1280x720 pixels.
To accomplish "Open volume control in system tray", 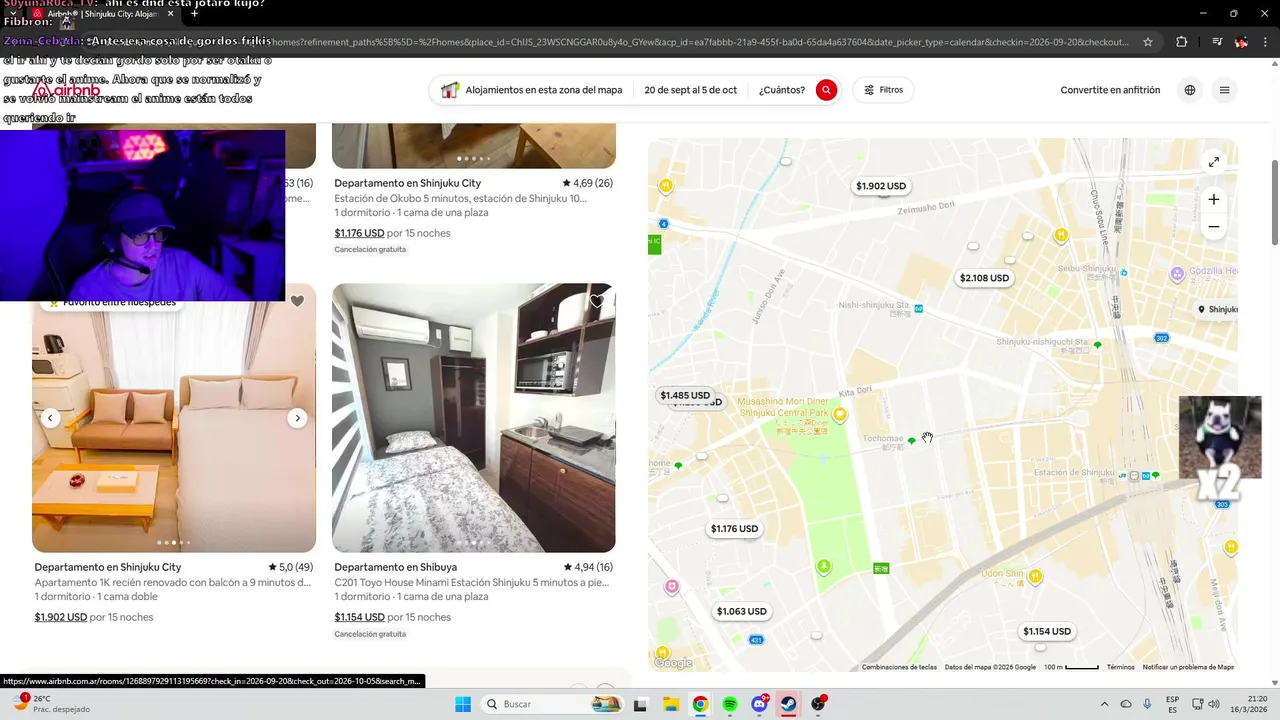I will pos(1213,704).
